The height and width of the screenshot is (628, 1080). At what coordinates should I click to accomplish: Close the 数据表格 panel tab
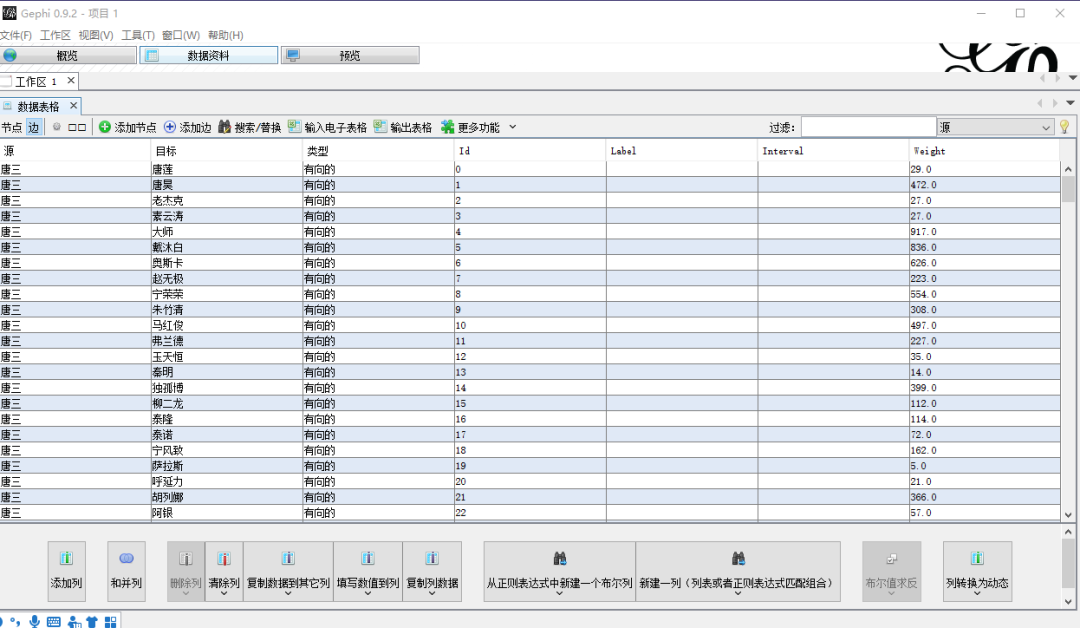tap(73, 105)
